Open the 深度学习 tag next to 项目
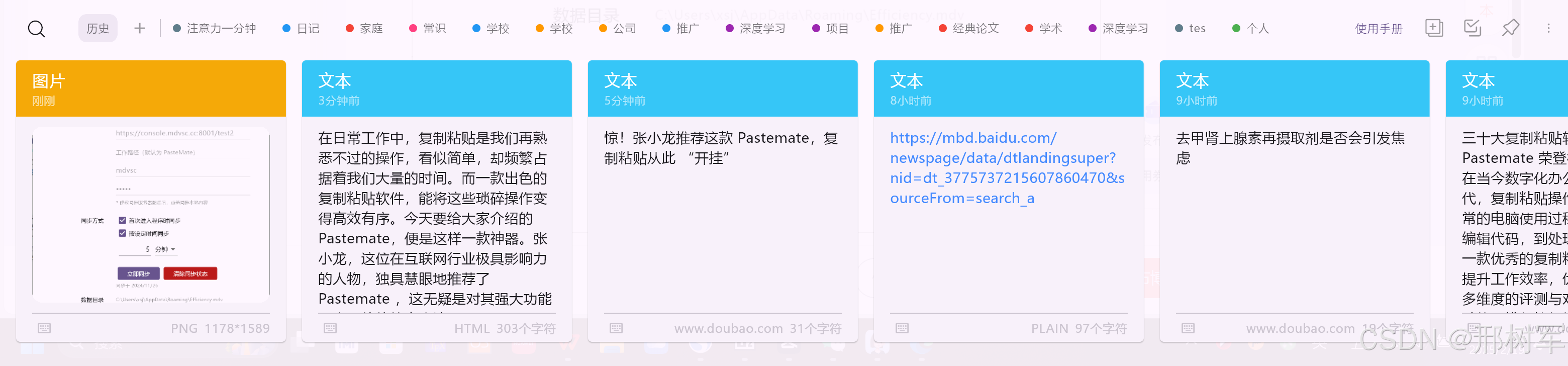 [x=755, y=29]
